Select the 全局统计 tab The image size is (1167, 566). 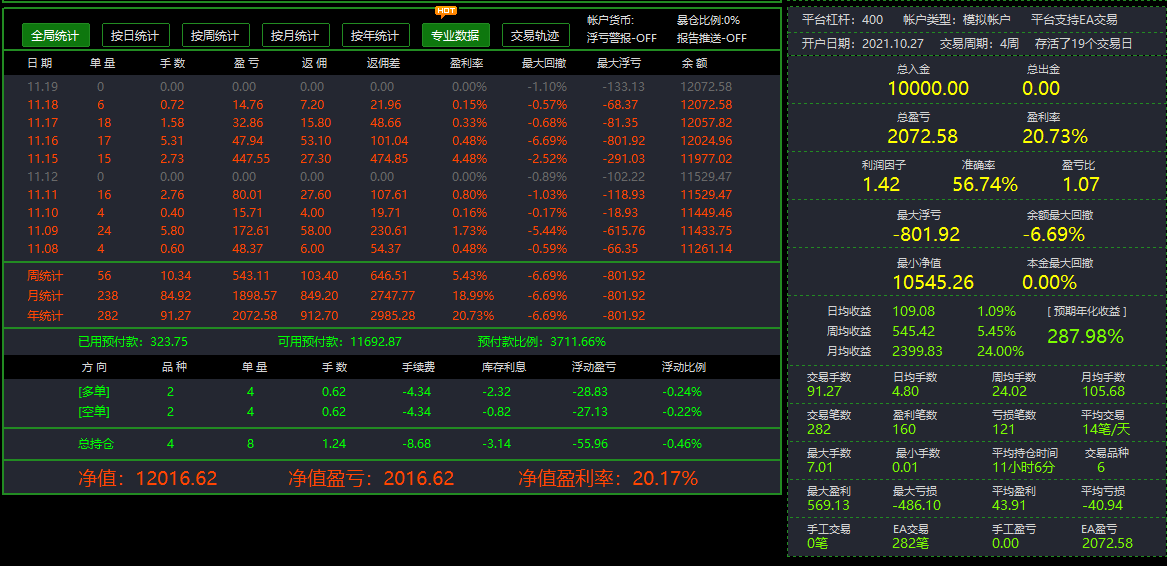pos(56,35)
